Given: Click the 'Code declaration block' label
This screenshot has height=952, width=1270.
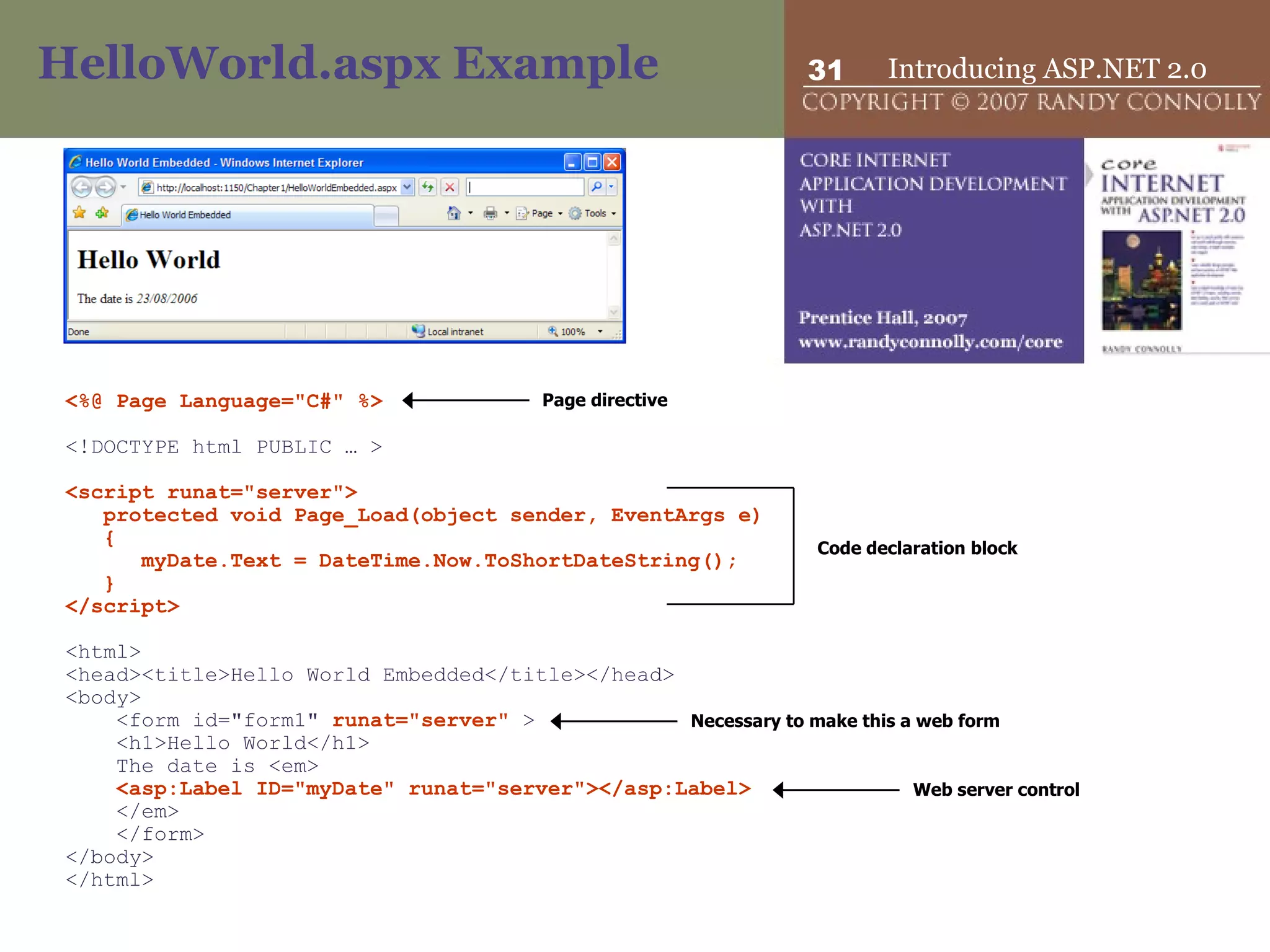Looking at the screenshot, I should click(917, 549).
